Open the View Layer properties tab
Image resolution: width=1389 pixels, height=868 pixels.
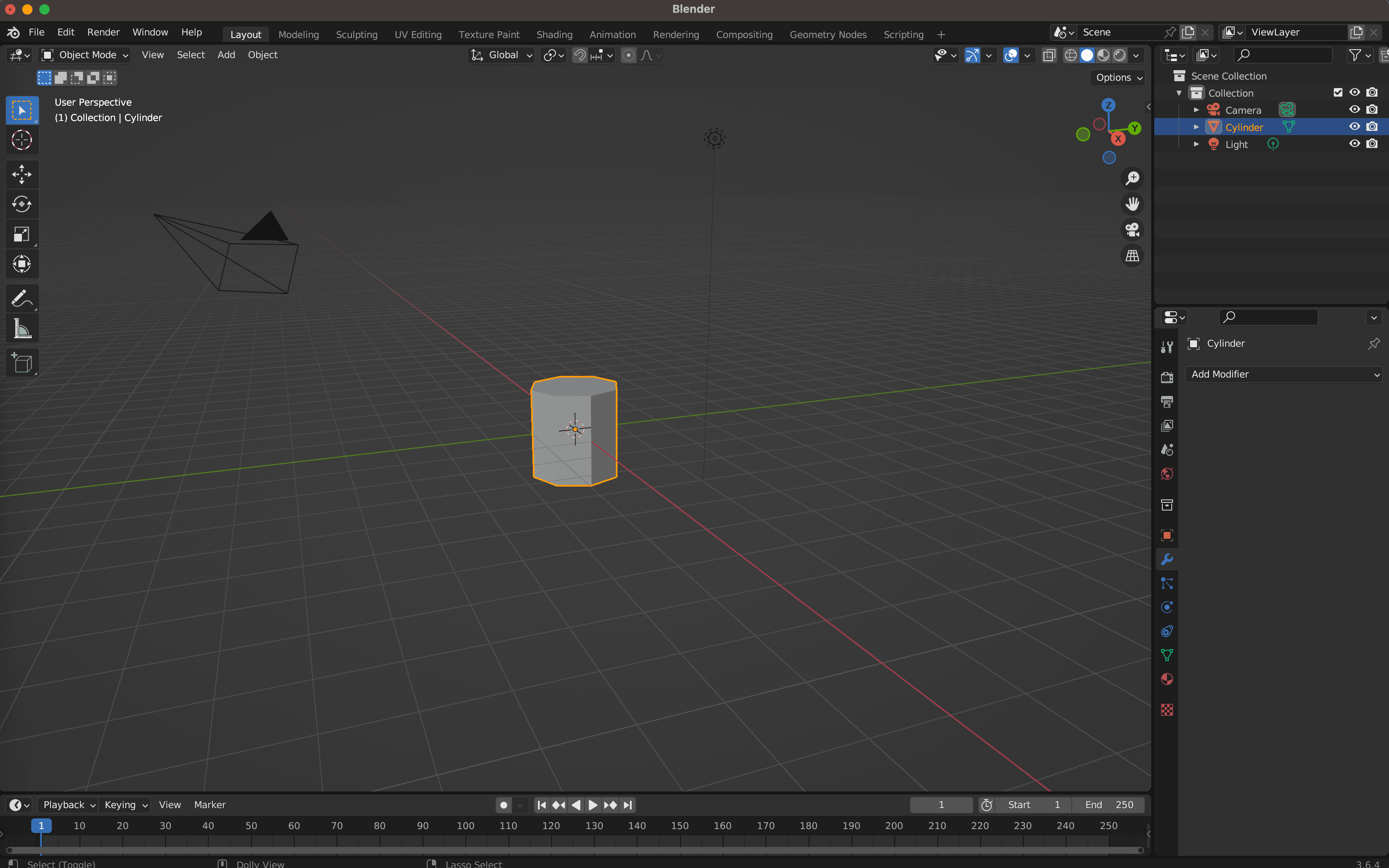tap(1167, 425)
